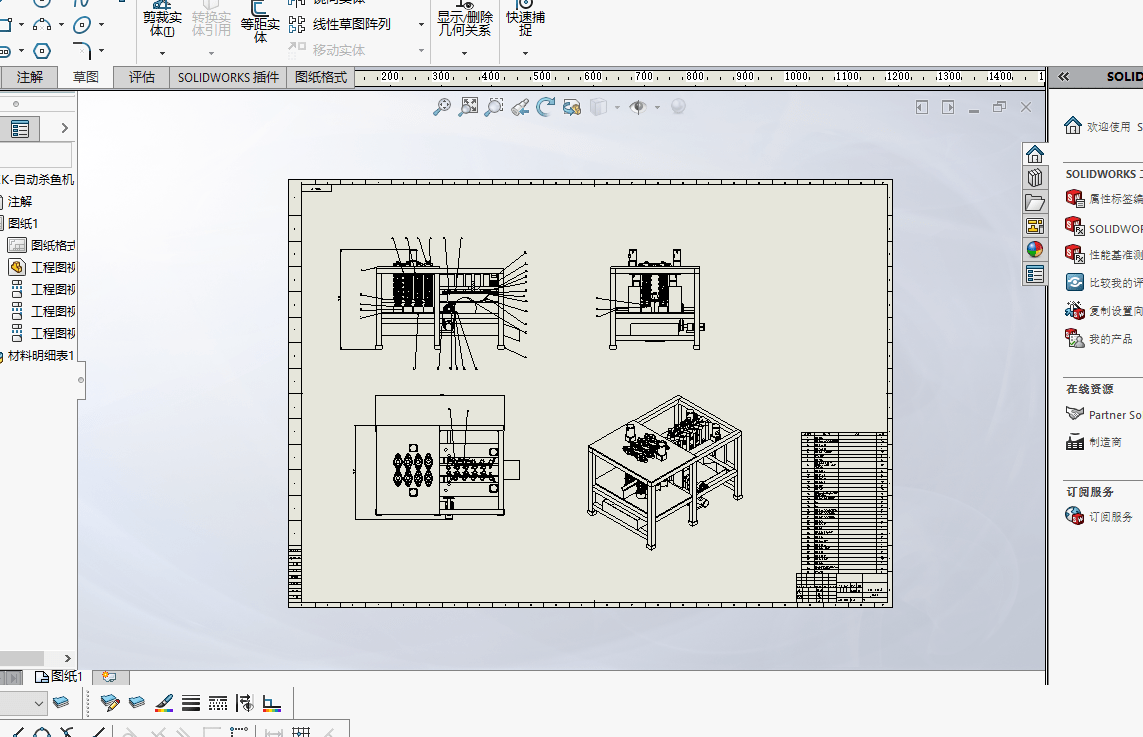This screenshot has width=1143, height=737.
Task: Select 图纸1 in the feature tree
Action: [x=22, y=223]
